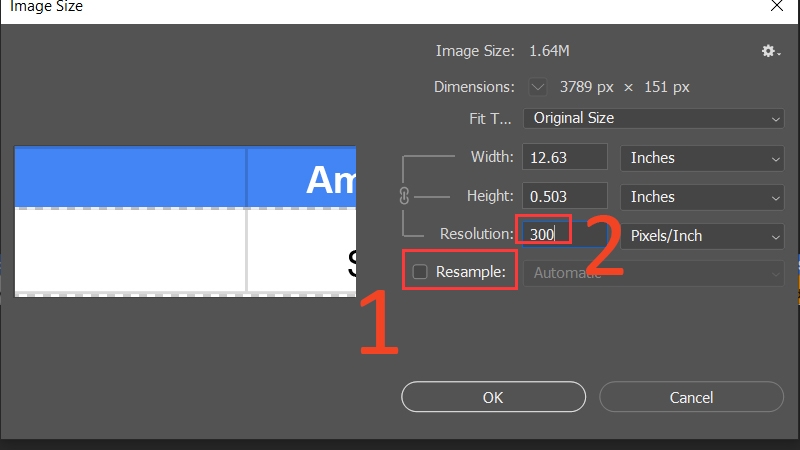Click the Height value field 0.503
The image size is (800, 450).
(565, 196)
